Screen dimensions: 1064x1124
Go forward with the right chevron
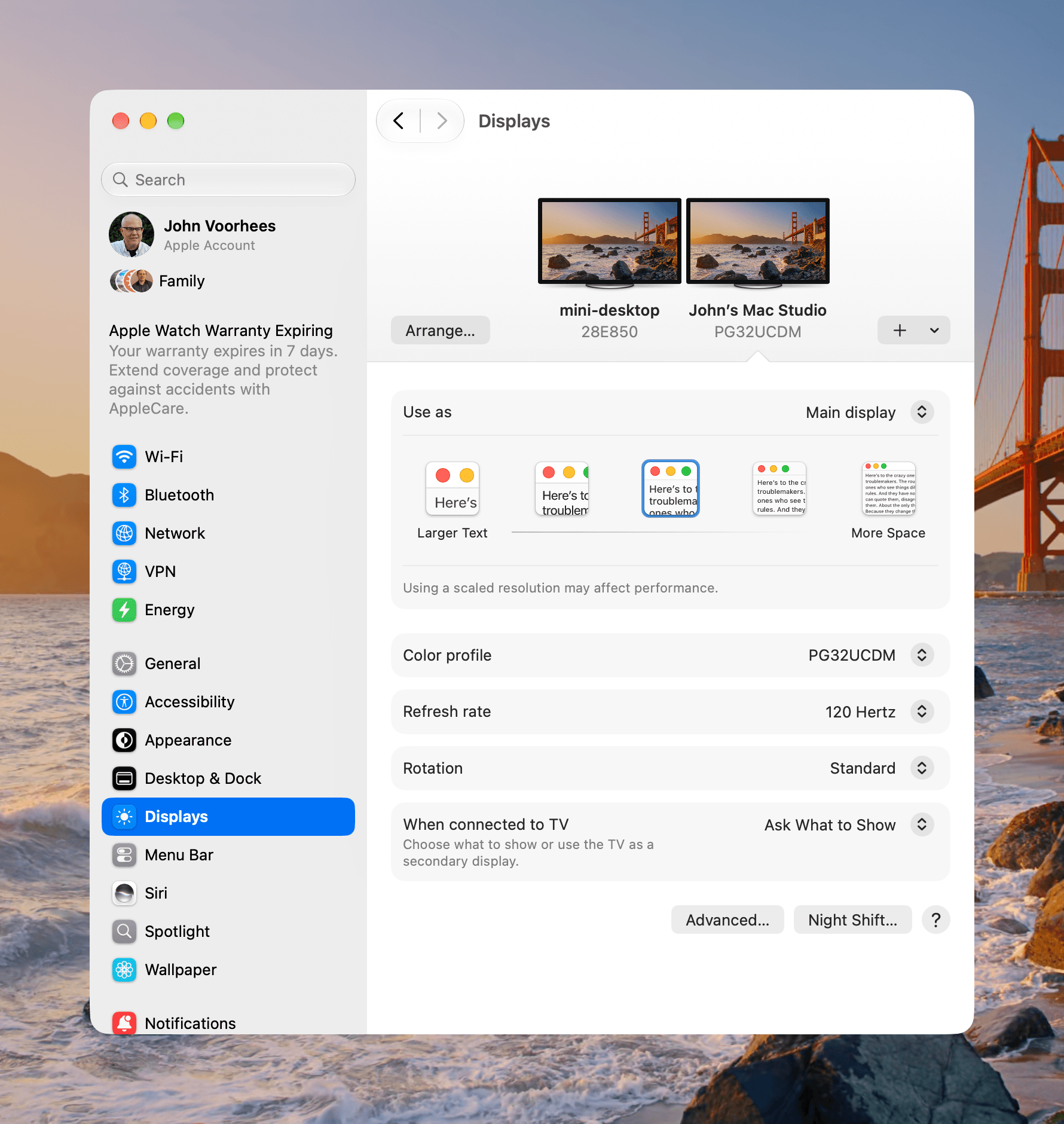(442, 121)
